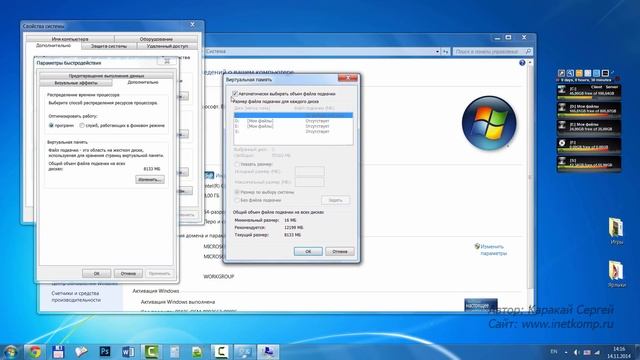Open the open-book icon on the taskbar
The width and height of the screenshot is (640, 360).
(81, 351)
